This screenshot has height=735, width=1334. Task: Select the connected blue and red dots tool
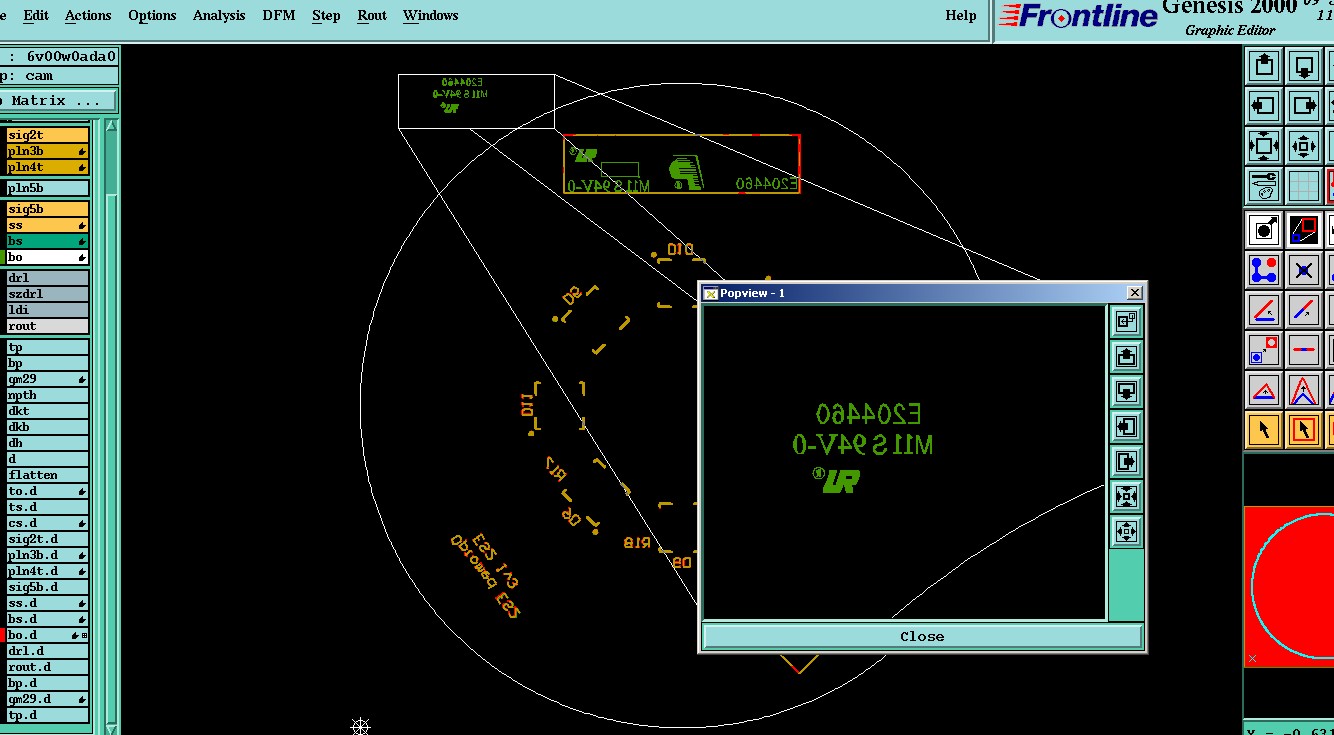click(1264, 270)
